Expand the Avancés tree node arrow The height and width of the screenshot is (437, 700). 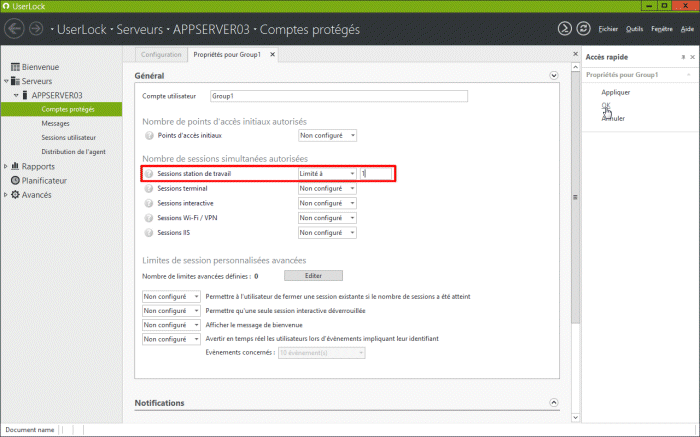tap(6, 195)
